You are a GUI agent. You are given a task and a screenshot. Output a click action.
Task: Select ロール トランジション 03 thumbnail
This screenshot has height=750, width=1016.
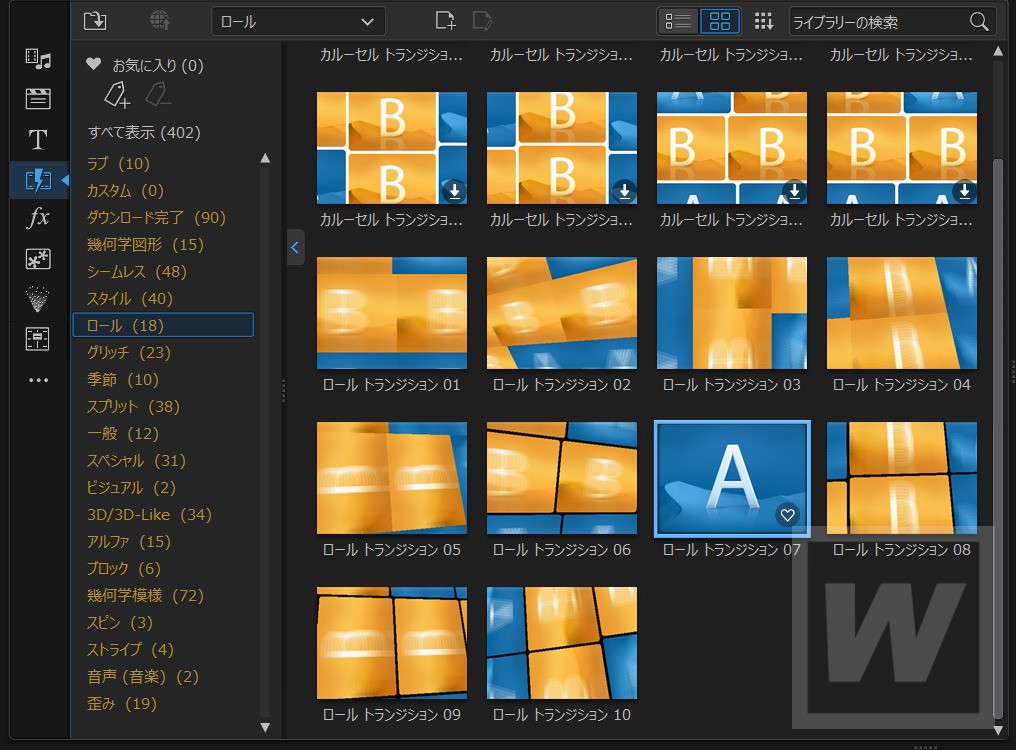tap(732, 313)
